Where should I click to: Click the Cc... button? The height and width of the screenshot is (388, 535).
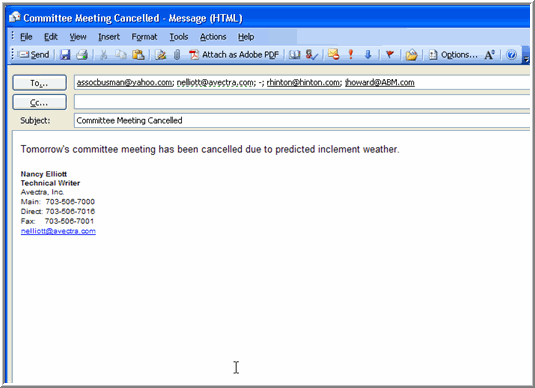[39, 102]
